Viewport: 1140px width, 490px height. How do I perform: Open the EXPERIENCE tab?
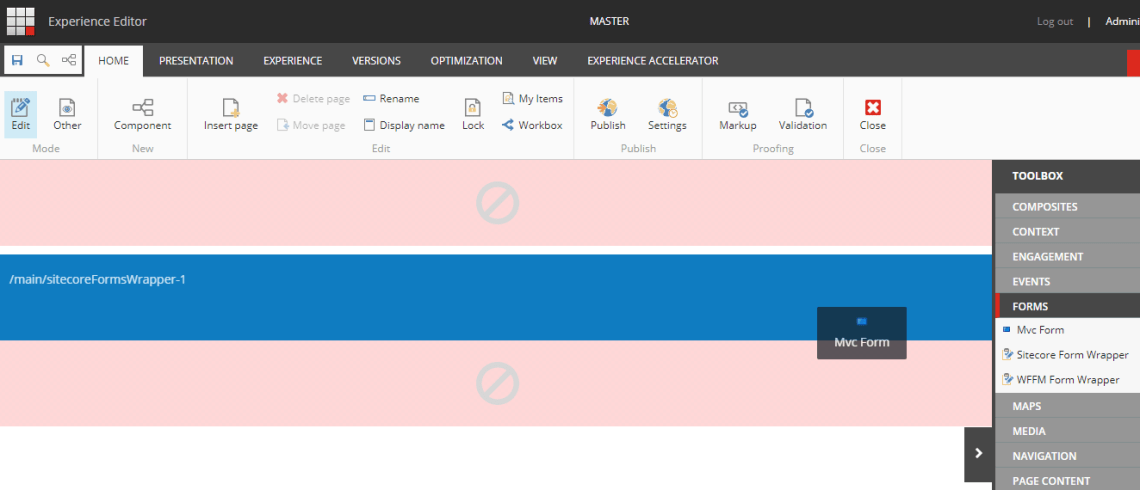(292, 61)
